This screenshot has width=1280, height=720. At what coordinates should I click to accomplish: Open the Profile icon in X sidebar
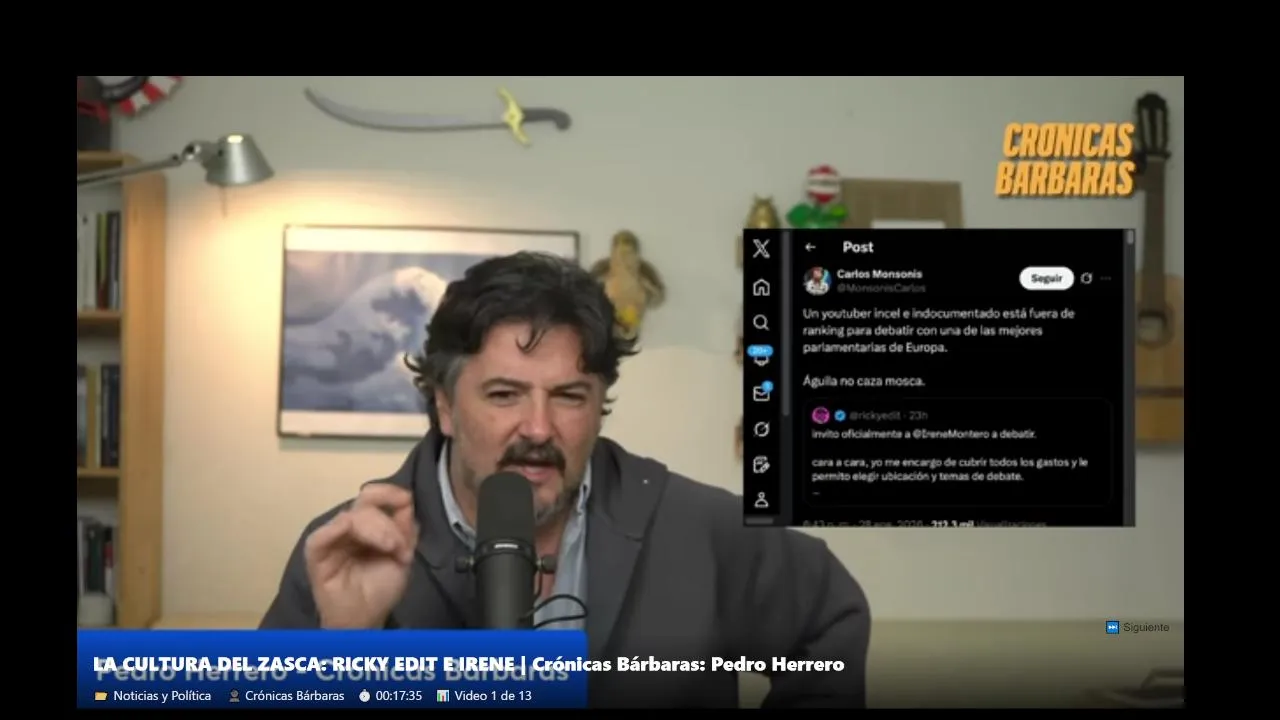(x=761, y=499)
